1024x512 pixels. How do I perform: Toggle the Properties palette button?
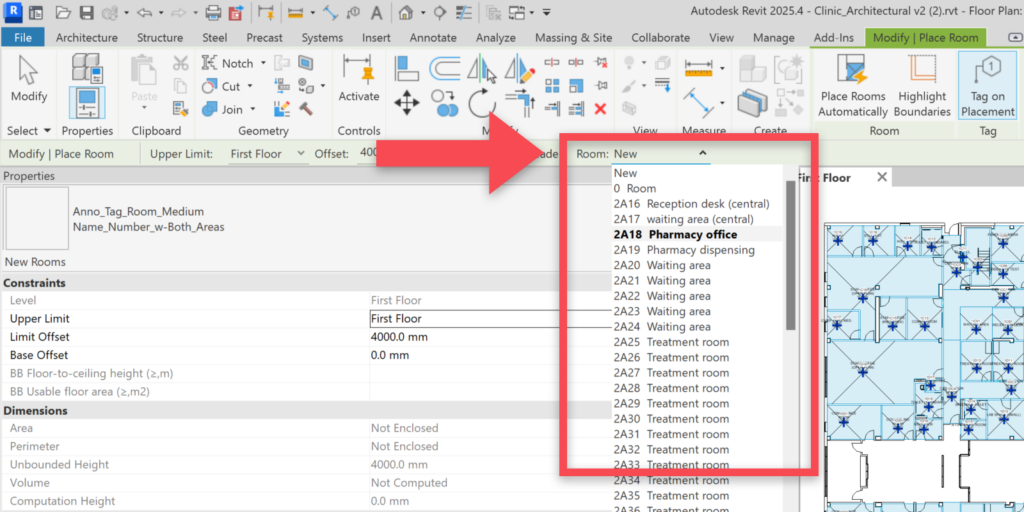87,103
